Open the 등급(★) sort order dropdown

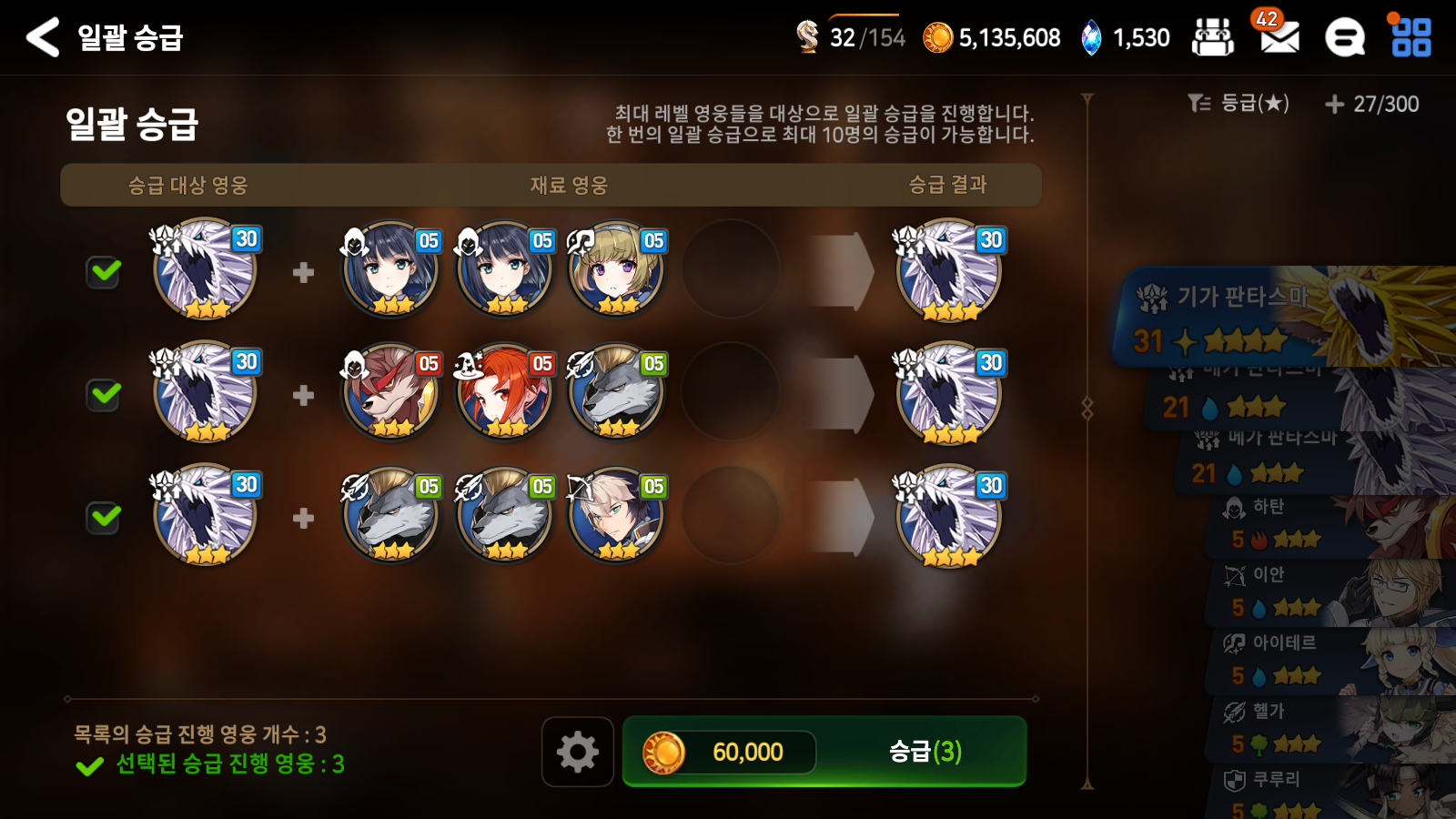(1239, 104)
